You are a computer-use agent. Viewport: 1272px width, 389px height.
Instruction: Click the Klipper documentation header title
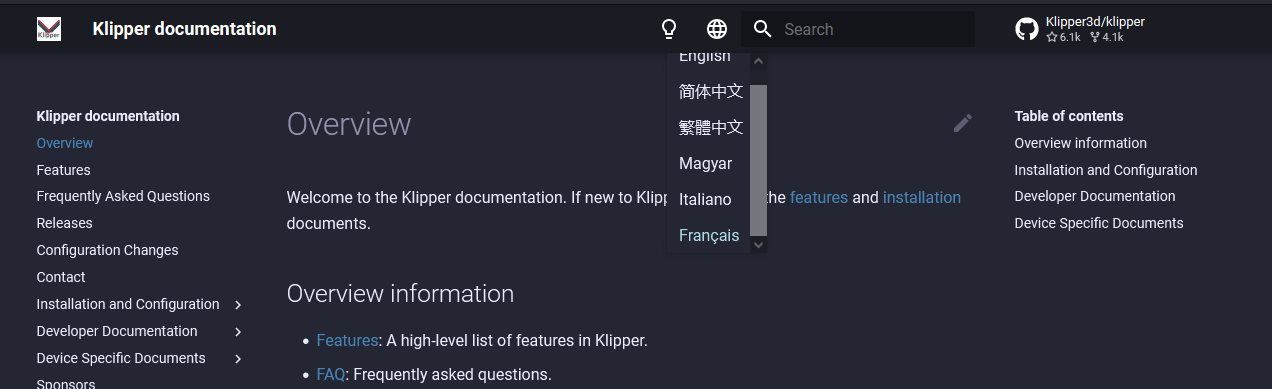click(184, 29)
